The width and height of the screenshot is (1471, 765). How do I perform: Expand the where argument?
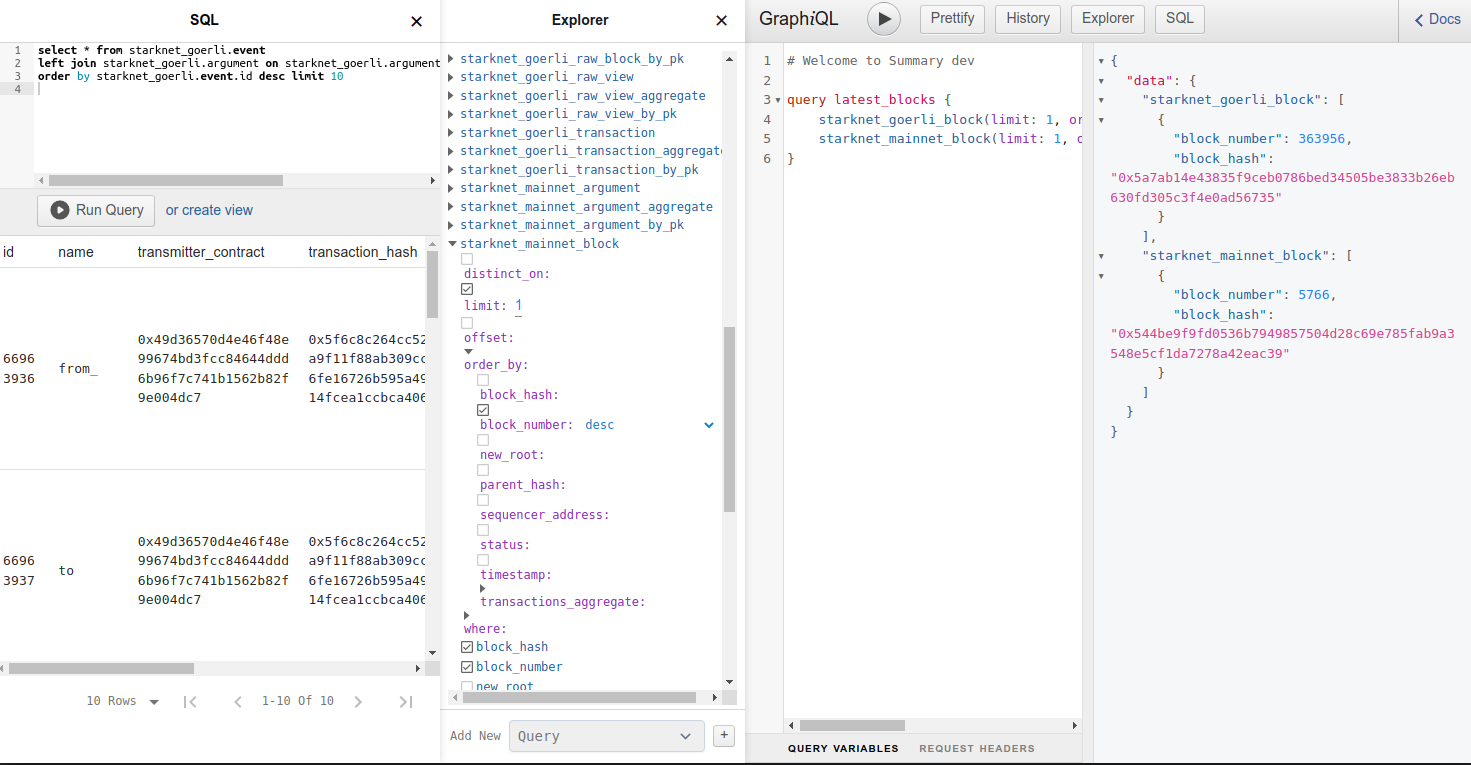tap(468, 615)
